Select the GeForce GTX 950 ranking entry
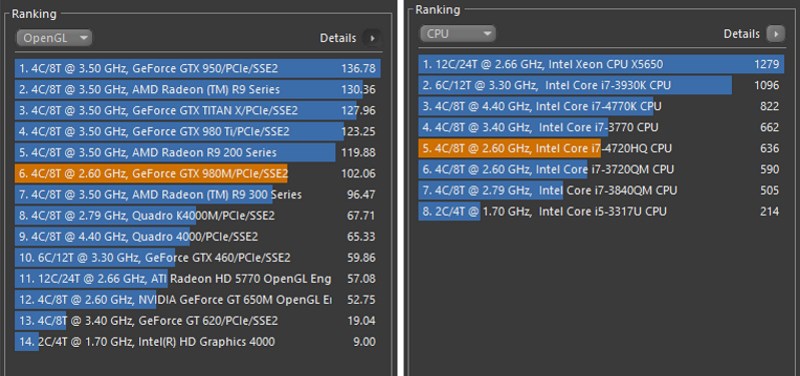800x376 pixels. point(198,68)
